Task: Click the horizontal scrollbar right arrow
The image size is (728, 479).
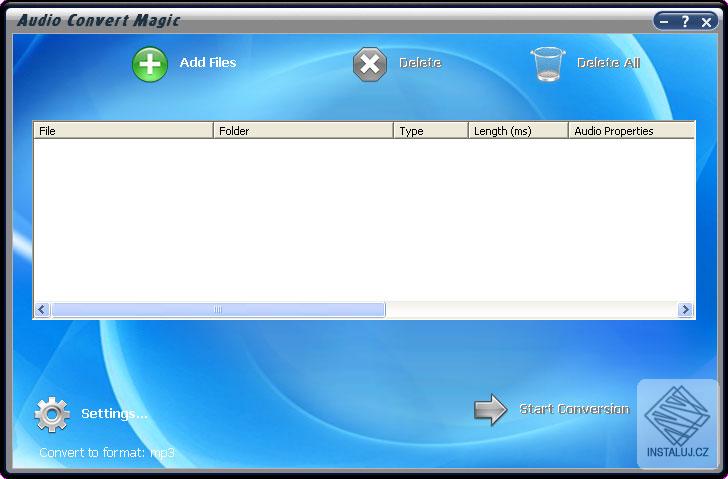Action: (x=685, y=310)
